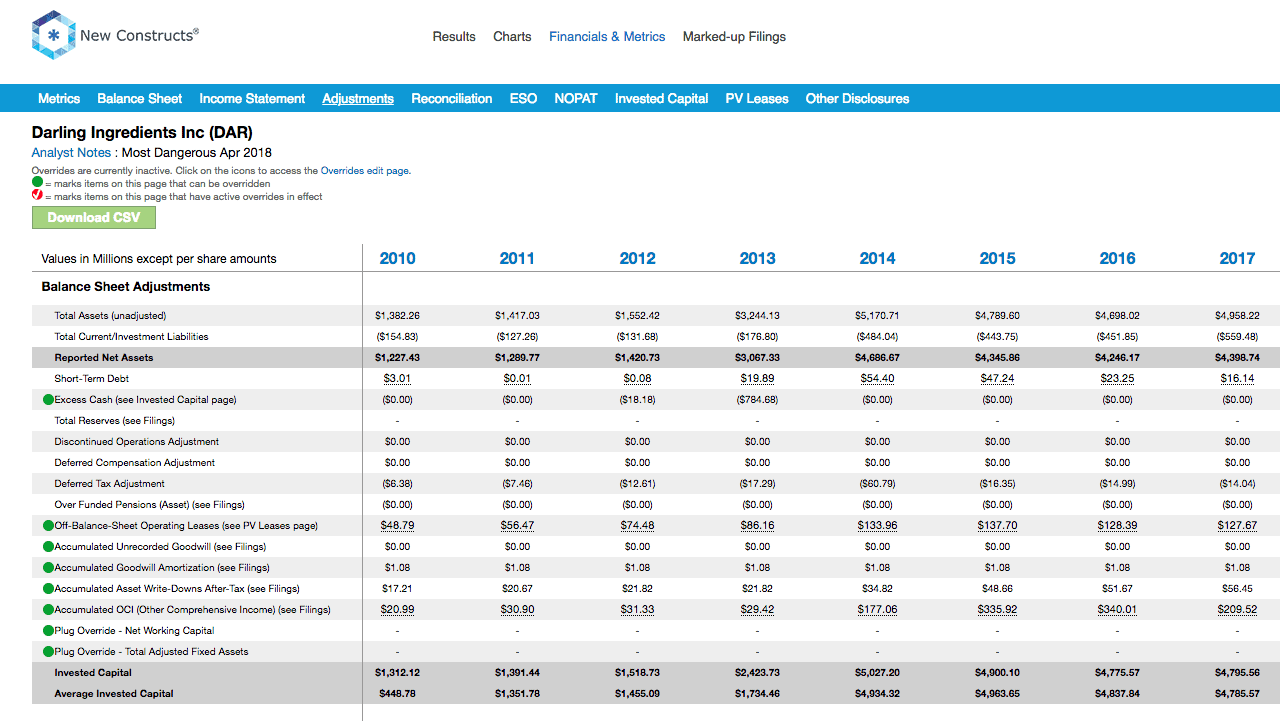Click 2017 Accumulated OCI value $209.52

pos(1237,610)
